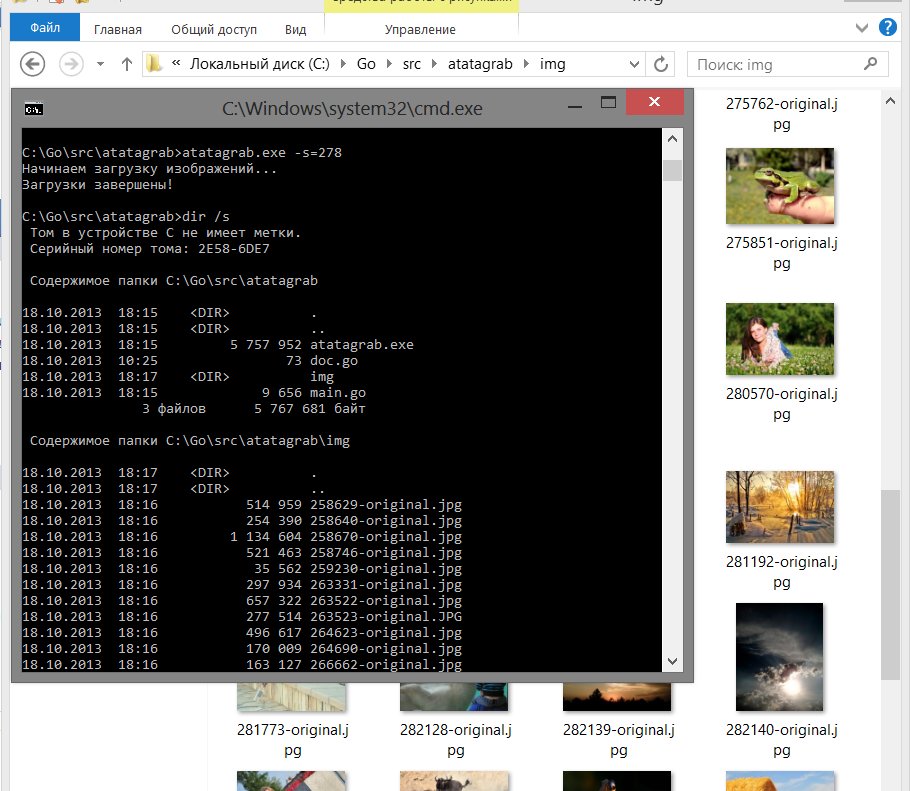
Task: Expand subfolders arrow after Go
Action: (389, 63)
